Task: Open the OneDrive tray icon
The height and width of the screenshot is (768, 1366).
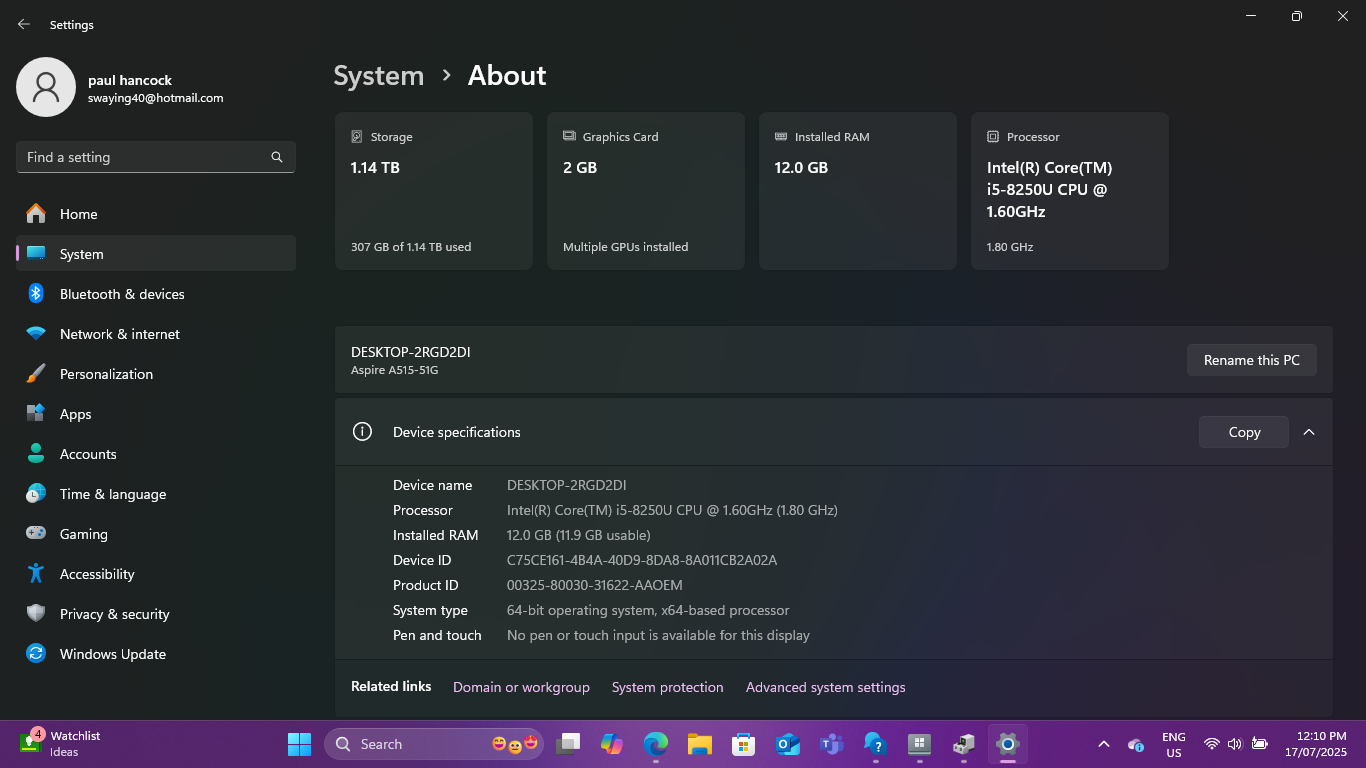Action: pos(1135,744)
